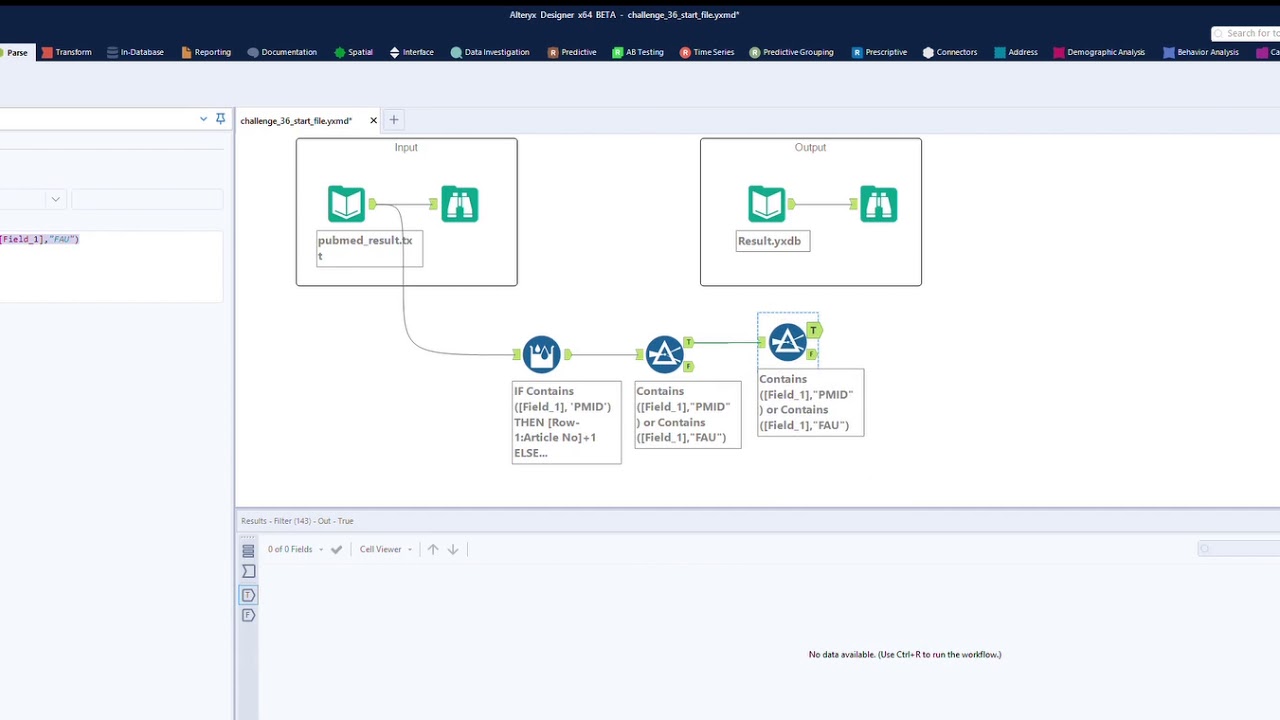Open the 0 of 0 Fields dropdown
The image size is (1280, 720).
tap(295, 549)
